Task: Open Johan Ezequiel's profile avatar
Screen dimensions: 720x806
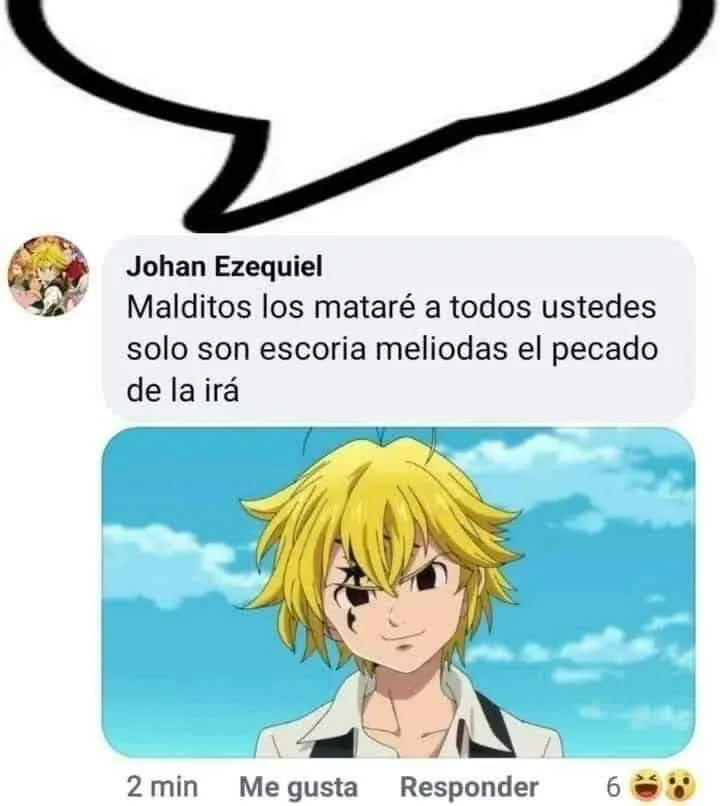Action: [x=48, y=276]
